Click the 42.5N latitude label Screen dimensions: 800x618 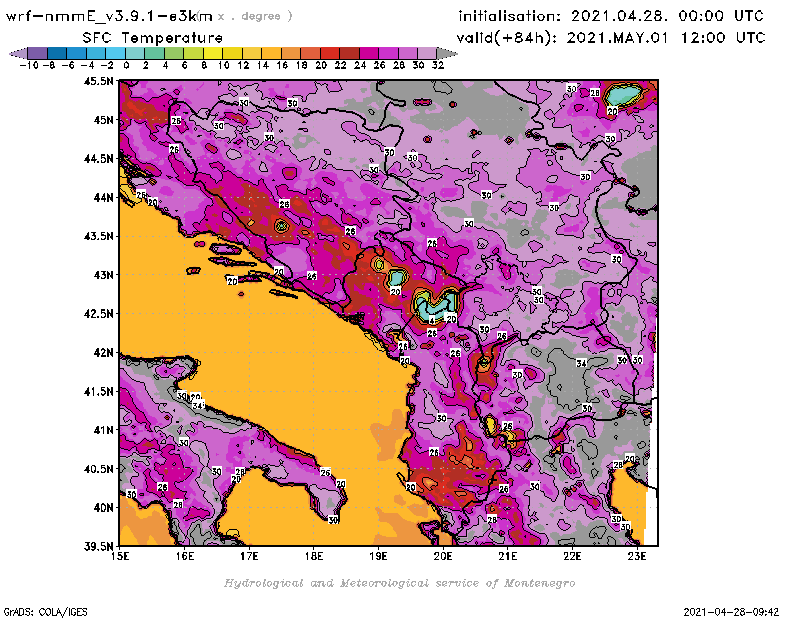(x=98, y=313)
